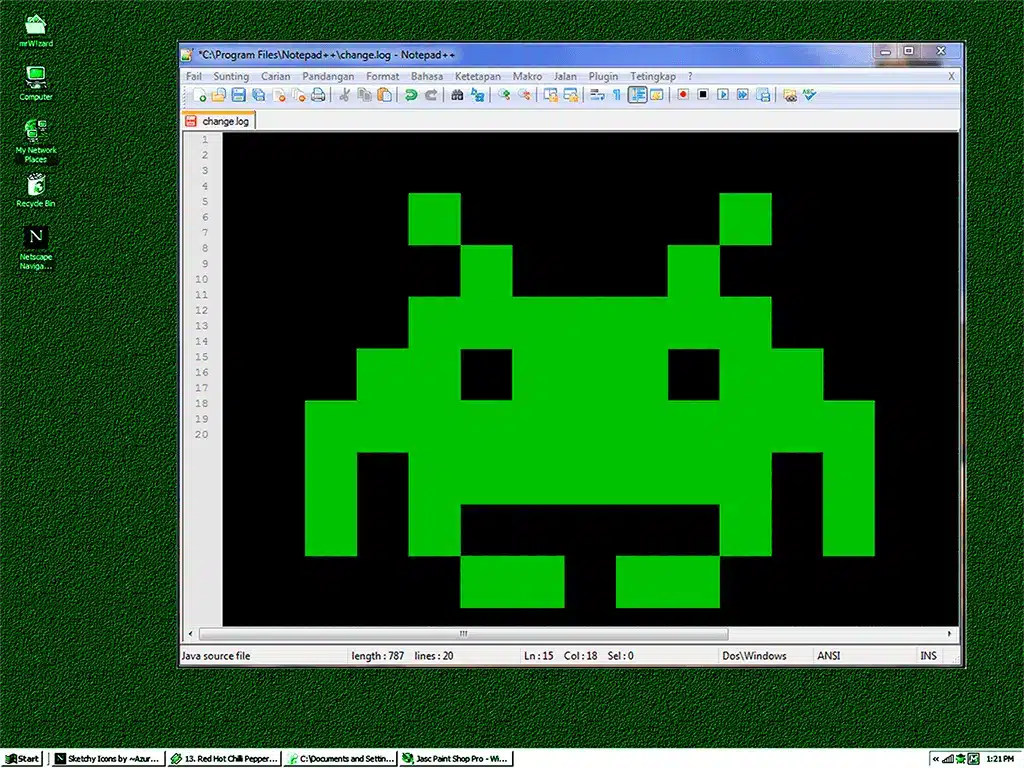
Task: Open the Carian menu
Action: [x=276, y=76]
